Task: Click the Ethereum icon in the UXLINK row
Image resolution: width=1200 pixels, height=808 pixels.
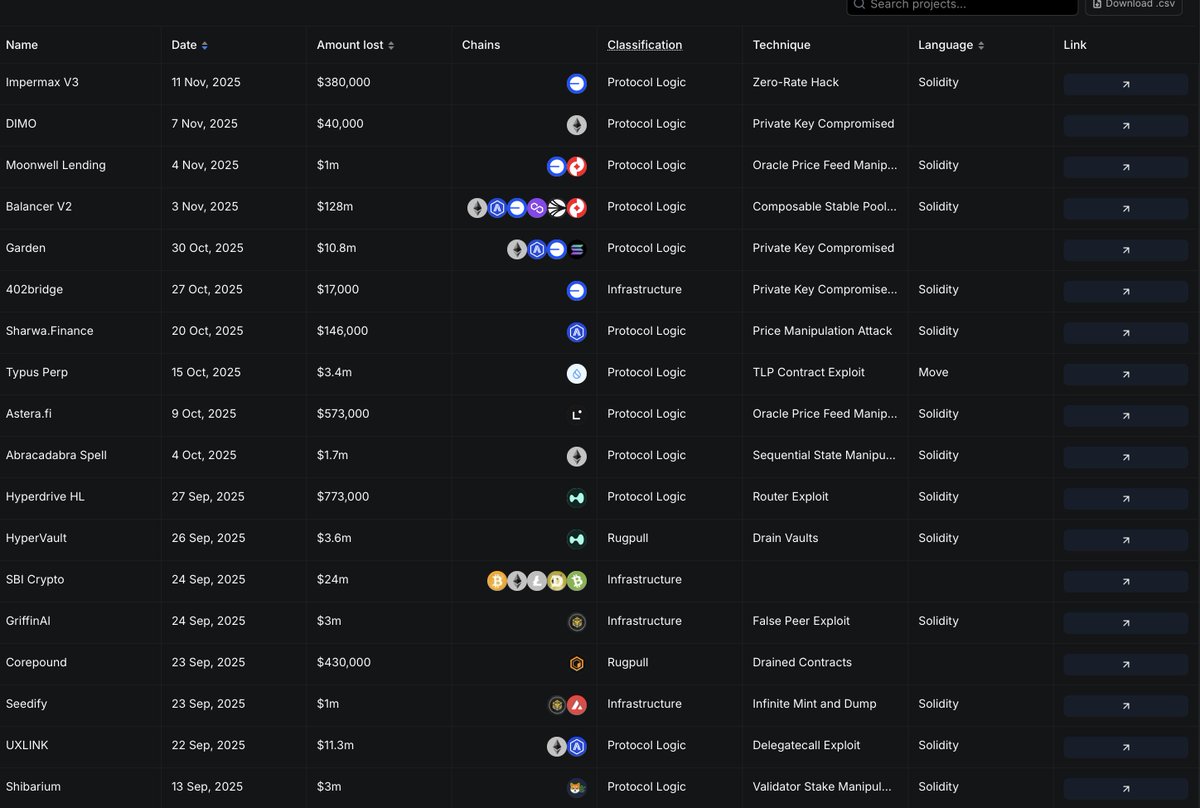Action: 557,746
